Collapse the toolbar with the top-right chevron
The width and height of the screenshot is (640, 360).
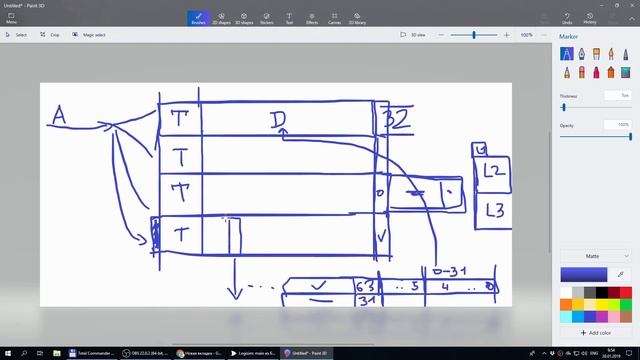(631, 18)
